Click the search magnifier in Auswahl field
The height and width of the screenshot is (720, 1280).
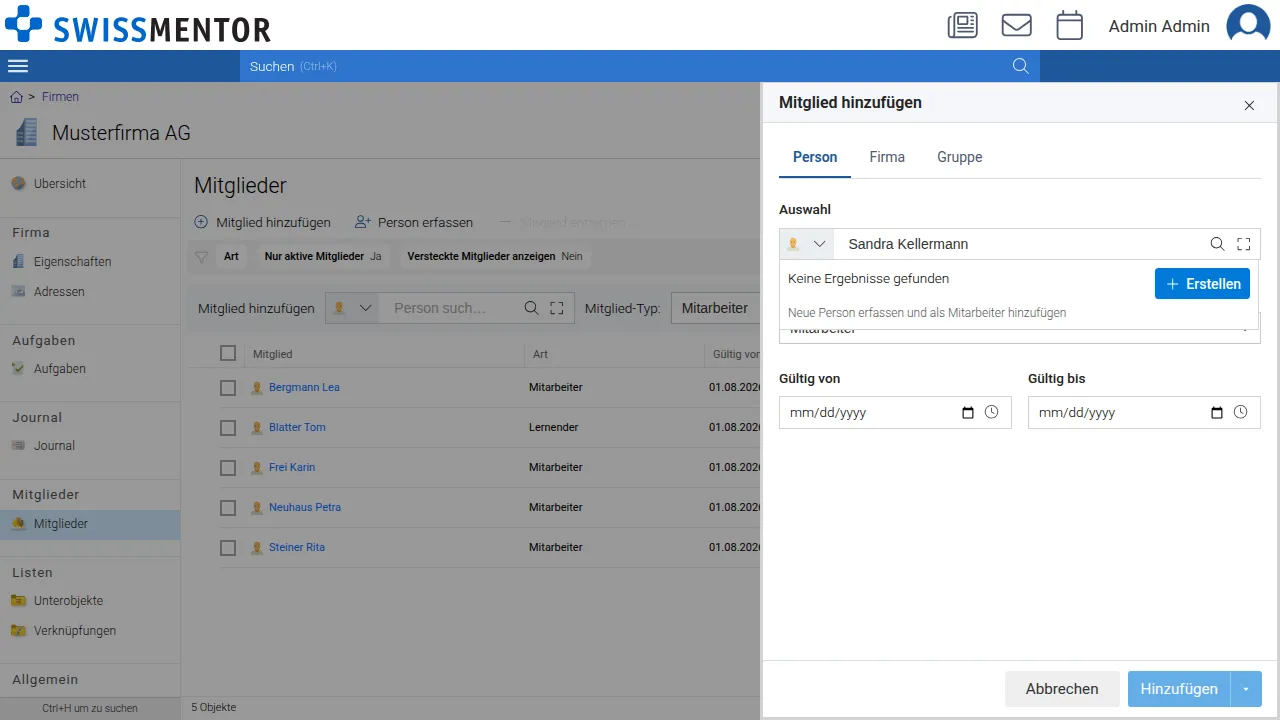[1217, 244]
